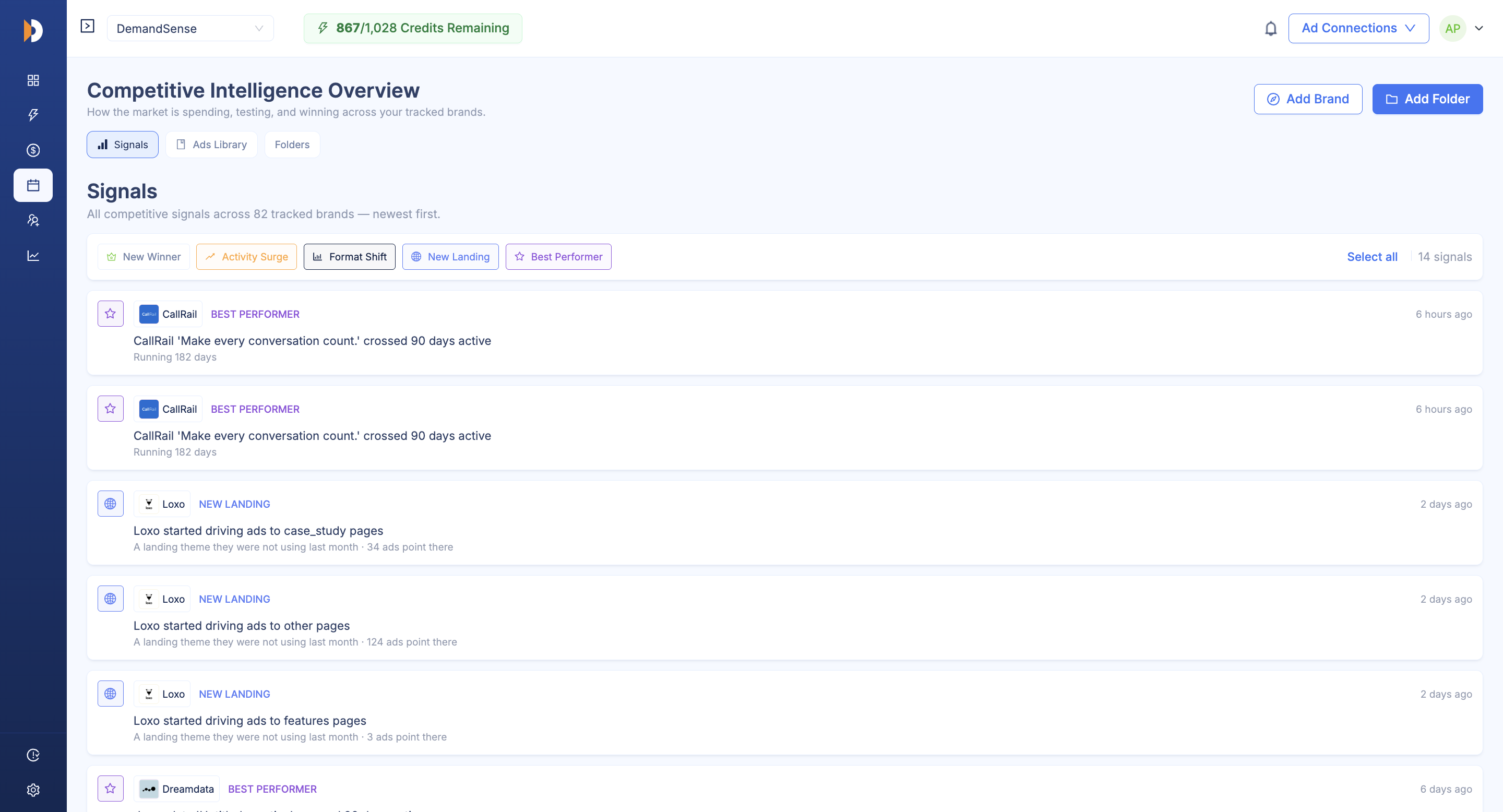Switch to the Signals tab
Viewport: 1503px width, 812px height.
coord(123,145)
